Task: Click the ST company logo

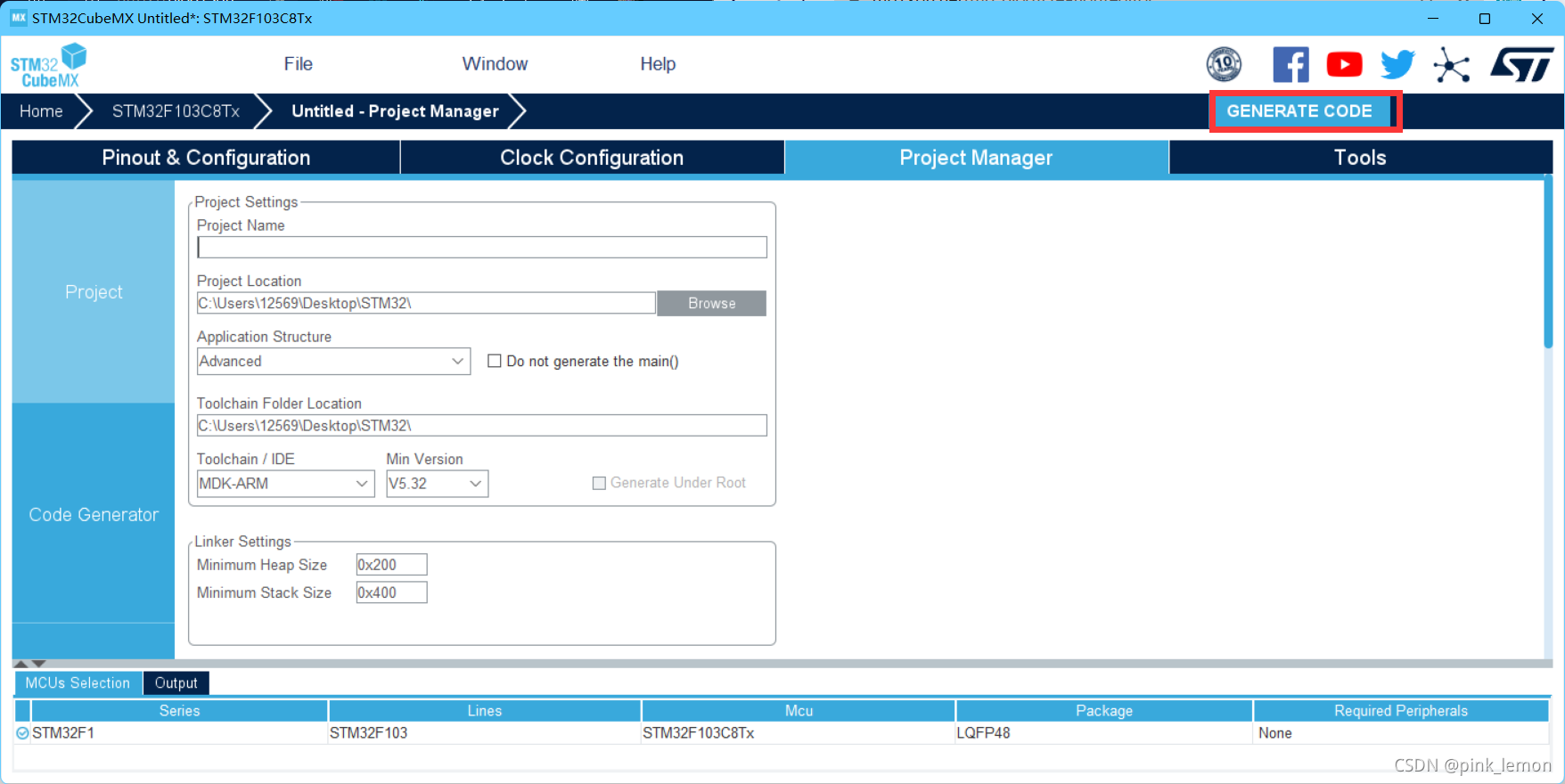Action: pyautogui.click(x=1522, y=64)
